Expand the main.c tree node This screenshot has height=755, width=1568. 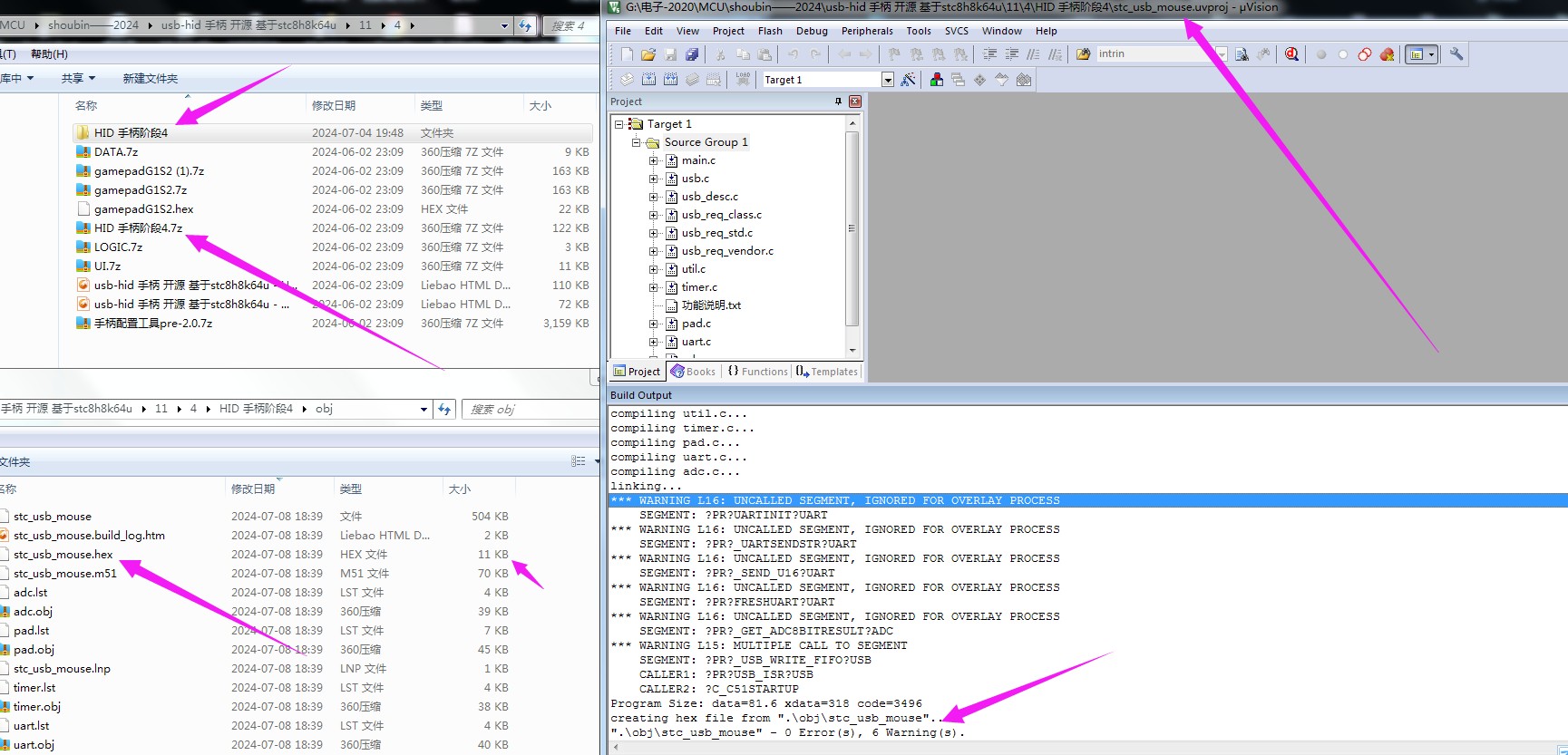point(653,160)
